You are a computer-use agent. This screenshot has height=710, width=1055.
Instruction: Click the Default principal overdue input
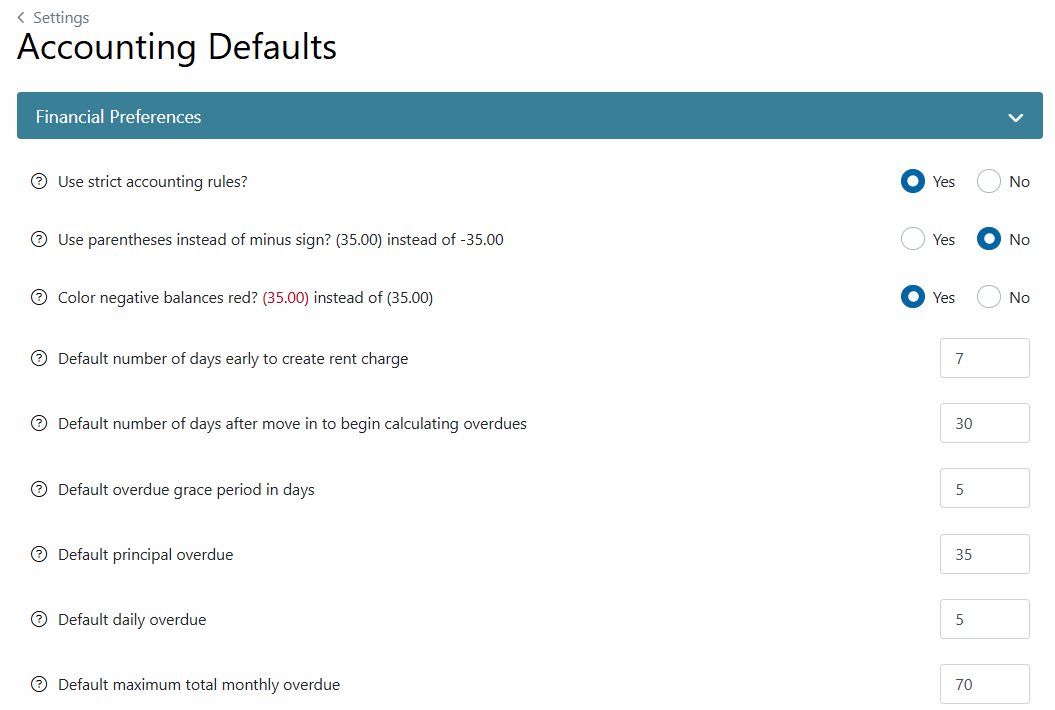(984, 554)
